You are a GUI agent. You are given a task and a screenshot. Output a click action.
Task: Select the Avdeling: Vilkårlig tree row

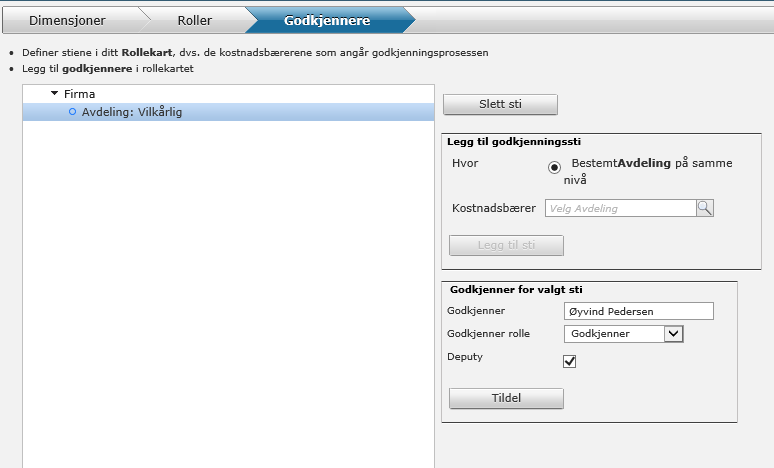tap(228, 112)
